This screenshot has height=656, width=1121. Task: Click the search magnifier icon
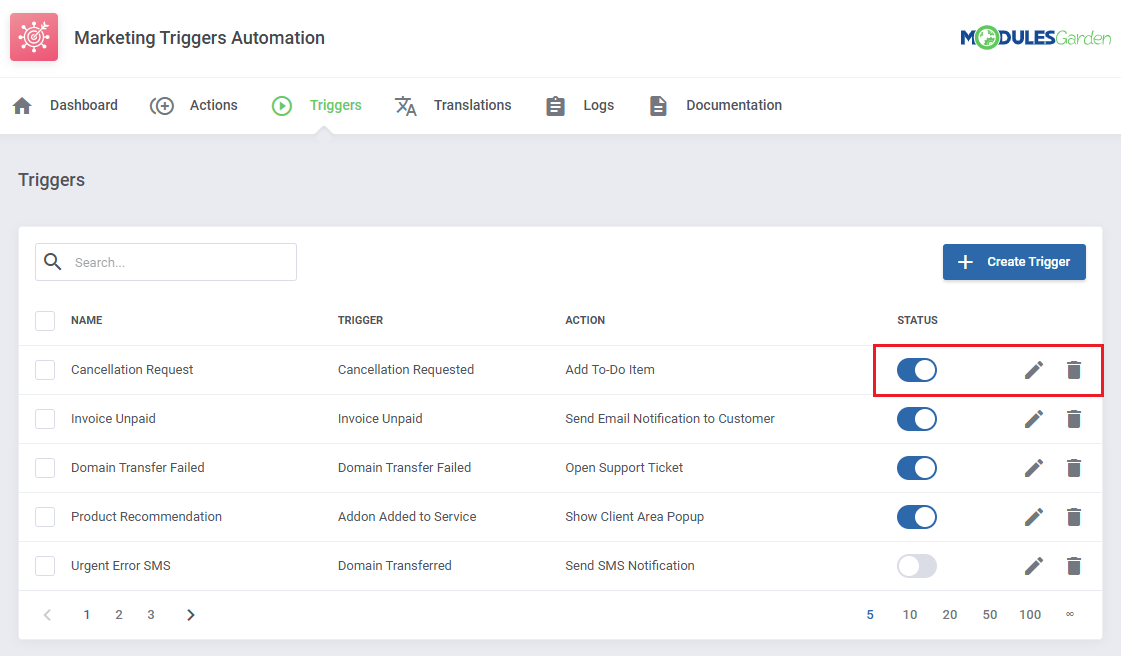click(x=53, y=262)
